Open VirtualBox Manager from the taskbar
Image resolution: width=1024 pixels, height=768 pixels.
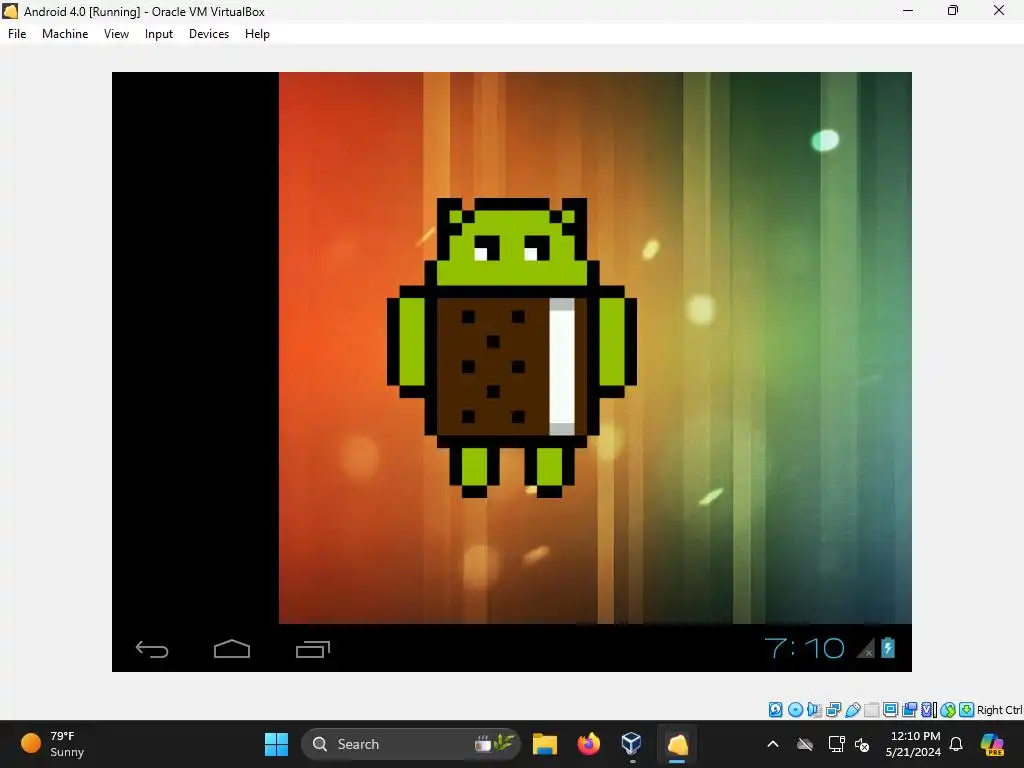coord(632,744)
